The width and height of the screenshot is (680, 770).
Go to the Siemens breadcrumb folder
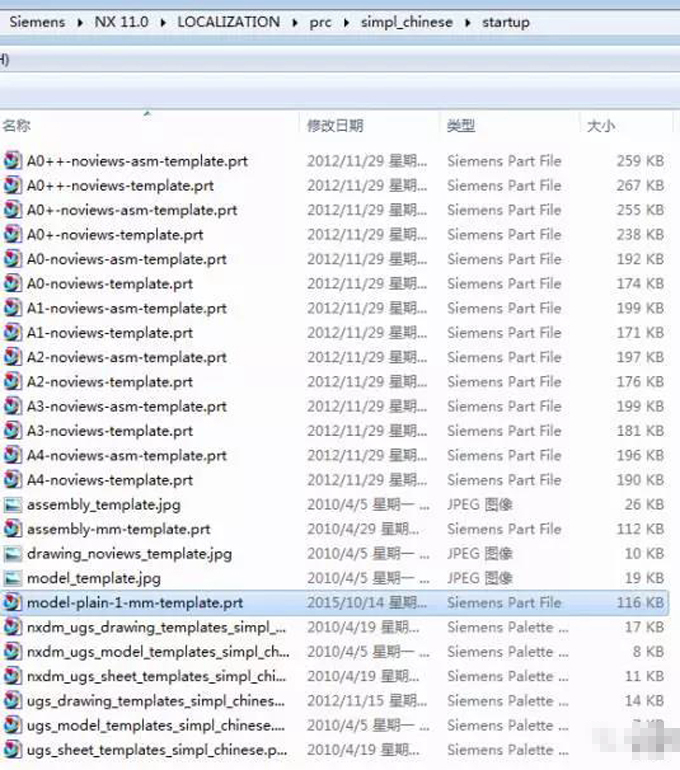tap(36, 22)
